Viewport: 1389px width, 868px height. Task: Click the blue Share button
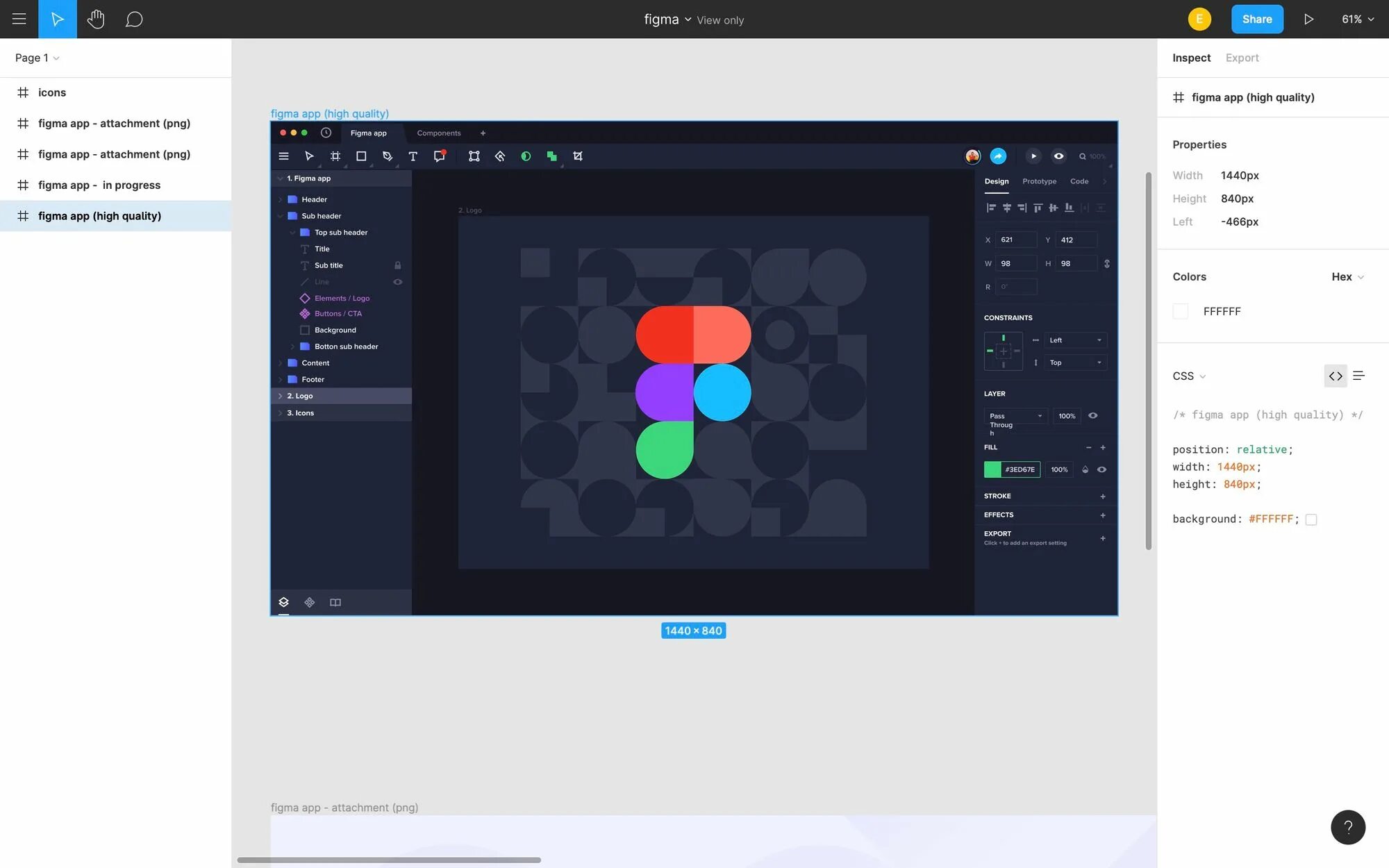(x=1256, y=19)
